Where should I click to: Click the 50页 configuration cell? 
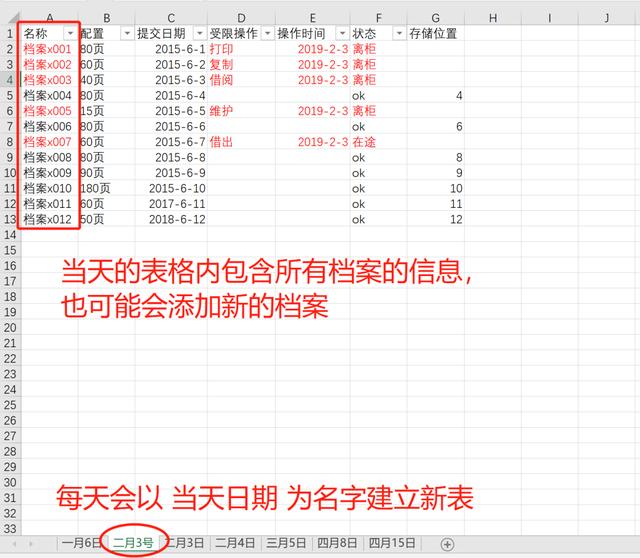pos(107,220)
